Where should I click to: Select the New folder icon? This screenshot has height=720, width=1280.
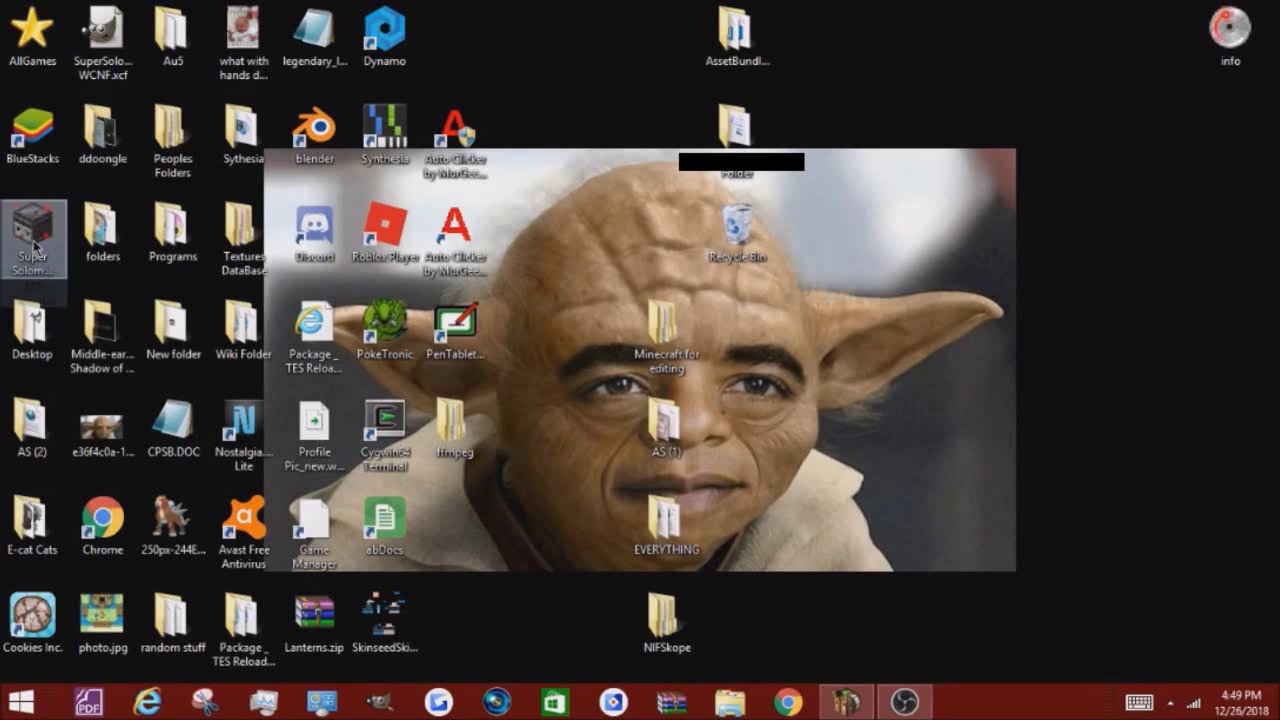(x=173, y=331)
